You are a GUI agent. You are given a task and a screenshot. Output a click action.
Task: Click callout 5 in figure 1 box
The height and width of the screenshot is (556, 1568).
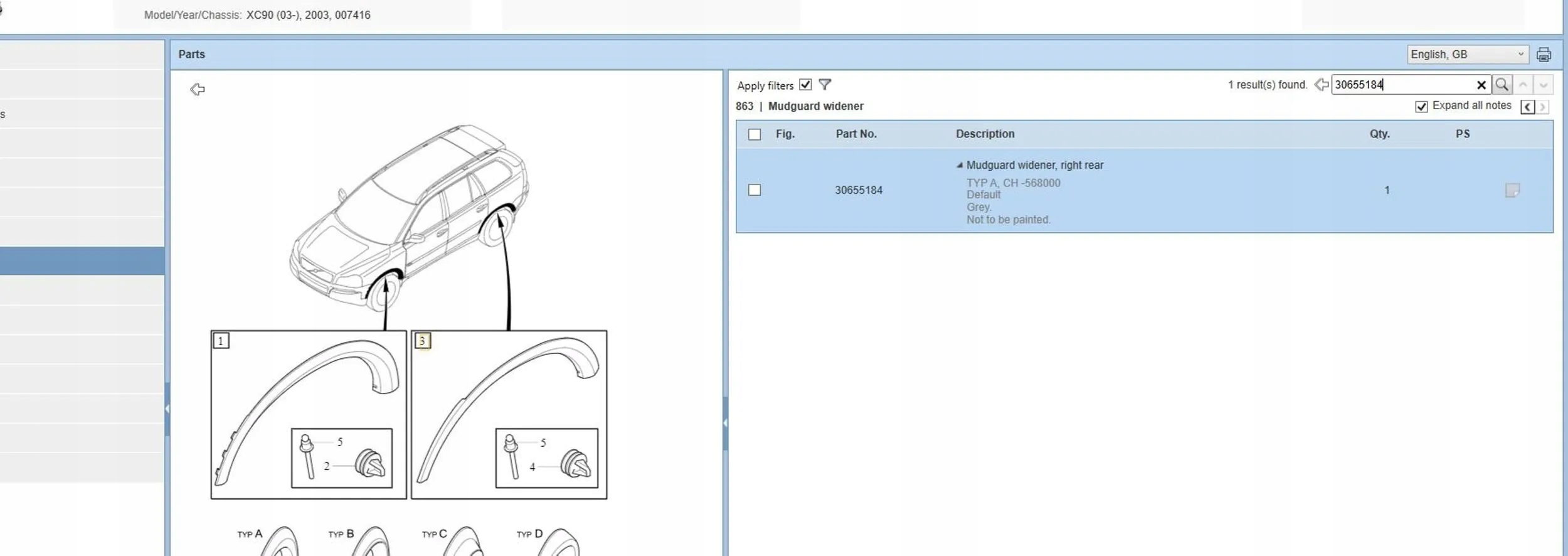click(340, 442)
